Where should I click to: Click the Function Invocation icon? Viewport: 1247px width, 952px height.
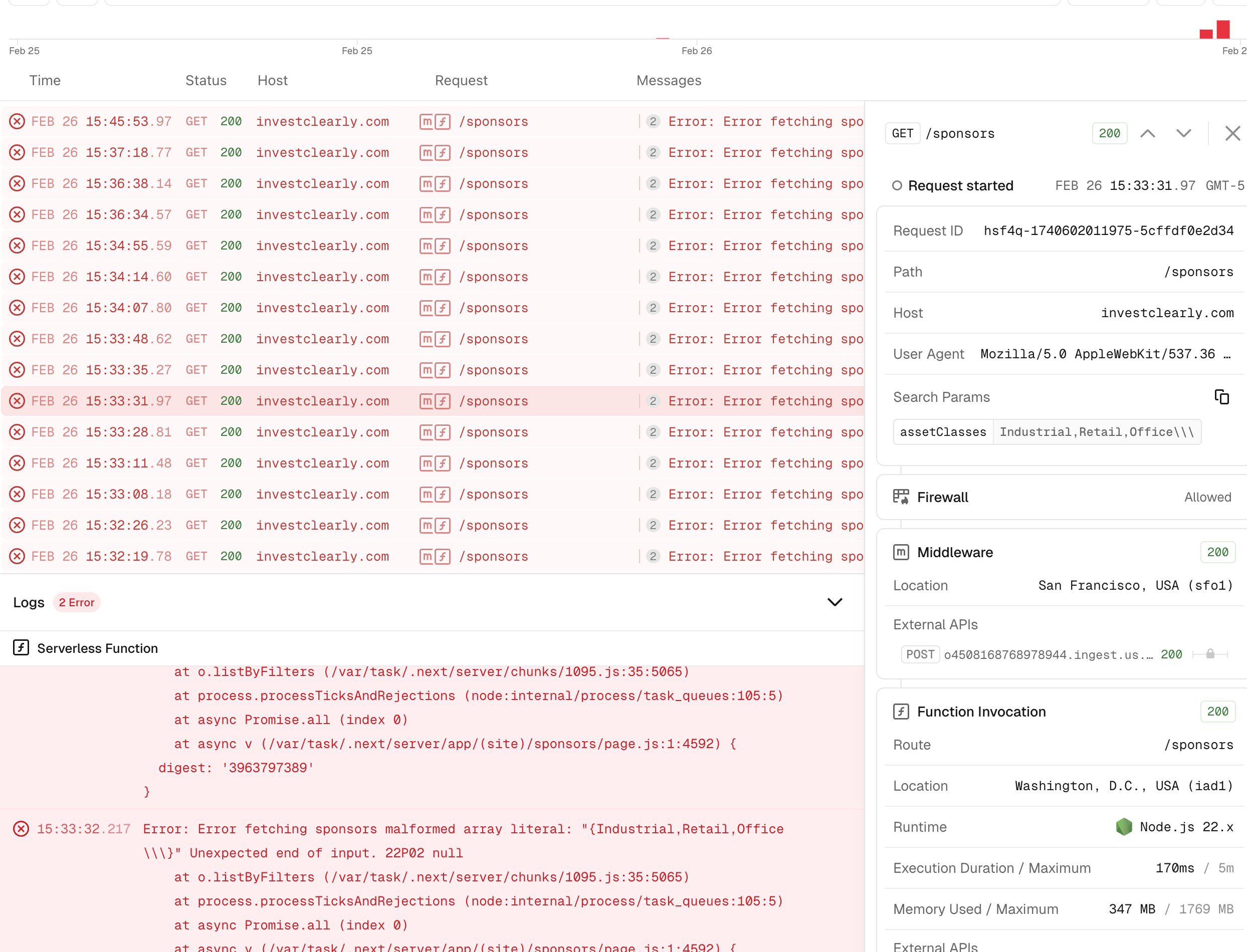901,711
